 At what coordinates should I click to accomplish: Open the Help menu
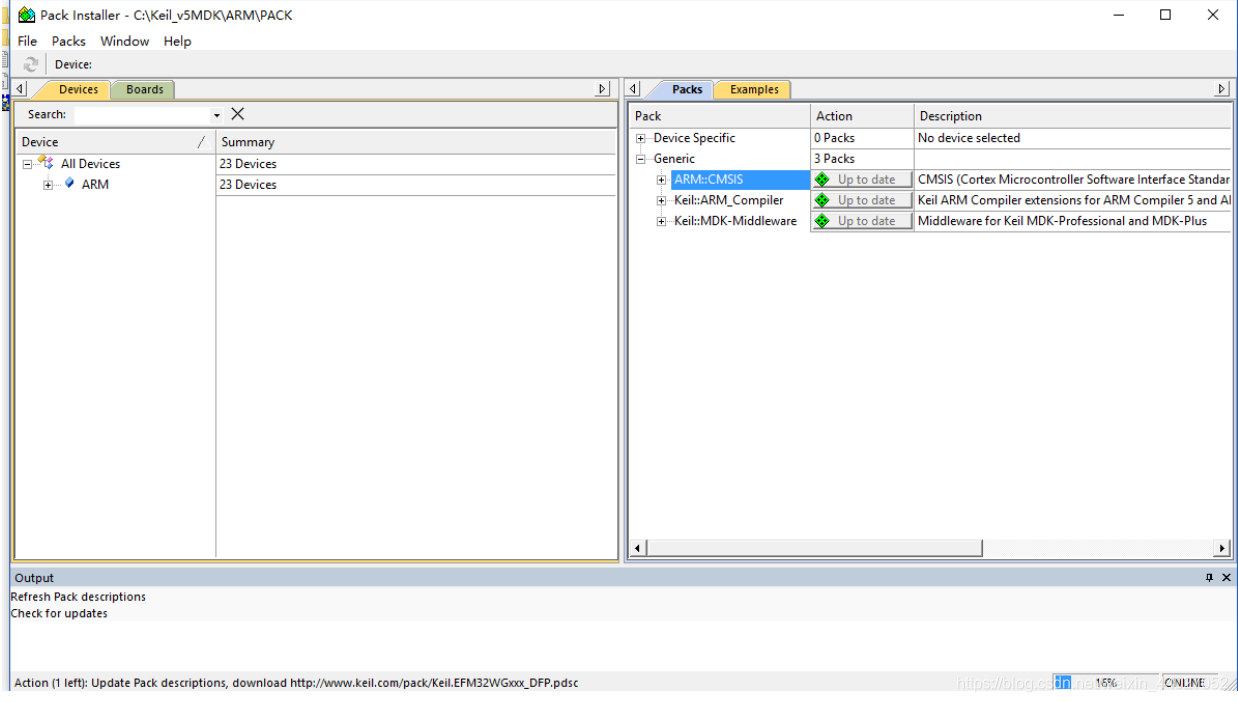click(178, 41)
